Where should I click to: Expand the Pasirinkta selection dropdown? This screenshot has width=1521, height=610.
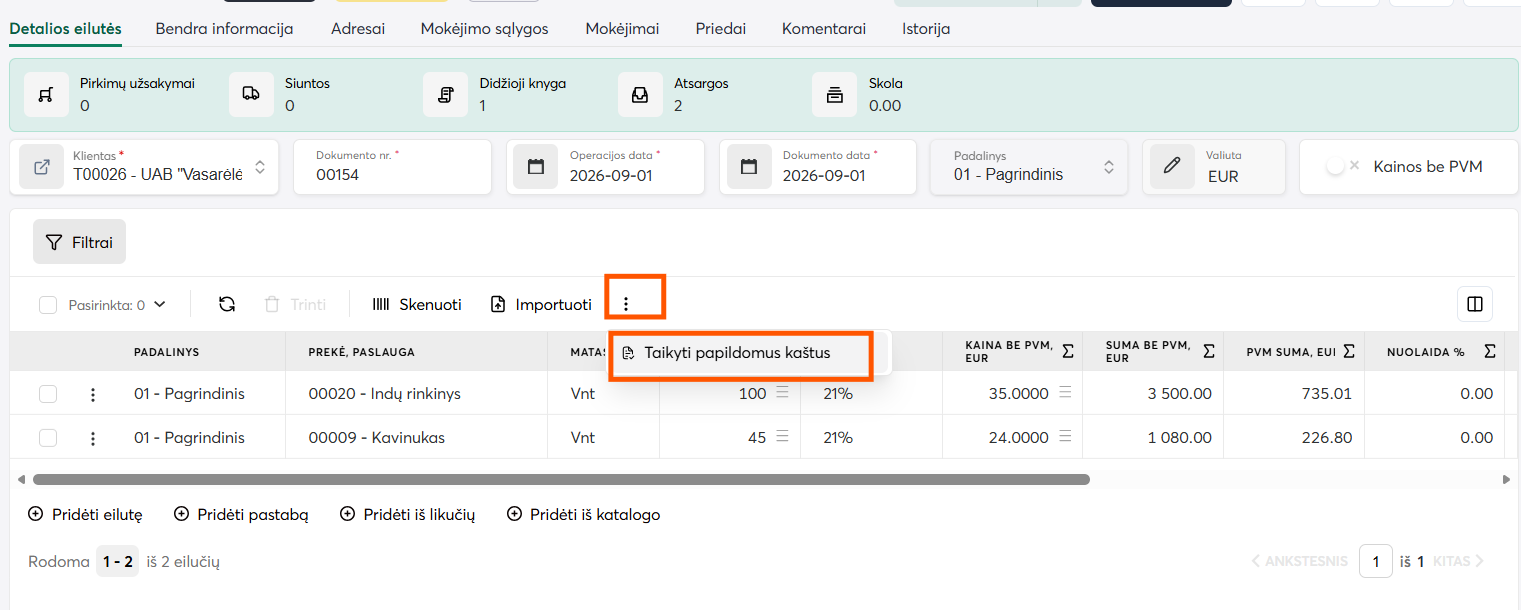point(159,304)
